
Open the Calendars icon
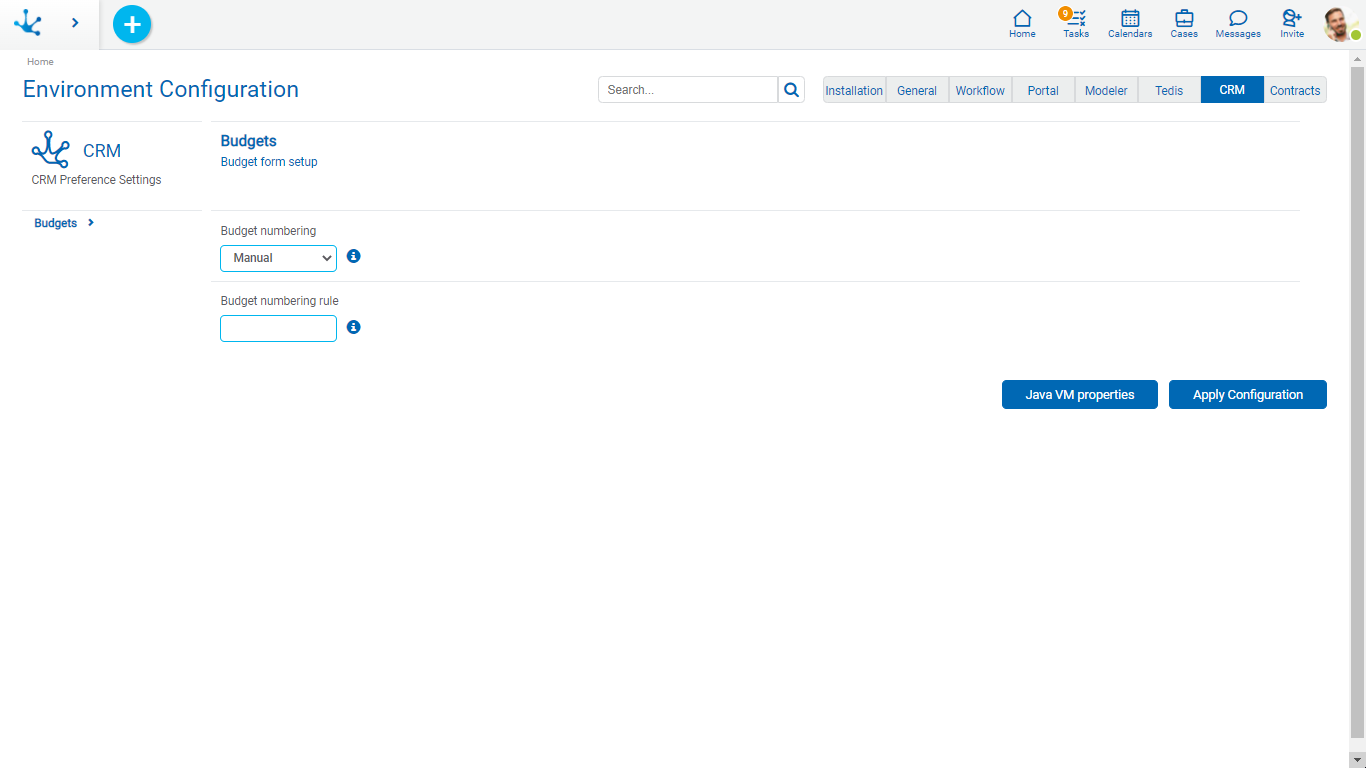1130,24
